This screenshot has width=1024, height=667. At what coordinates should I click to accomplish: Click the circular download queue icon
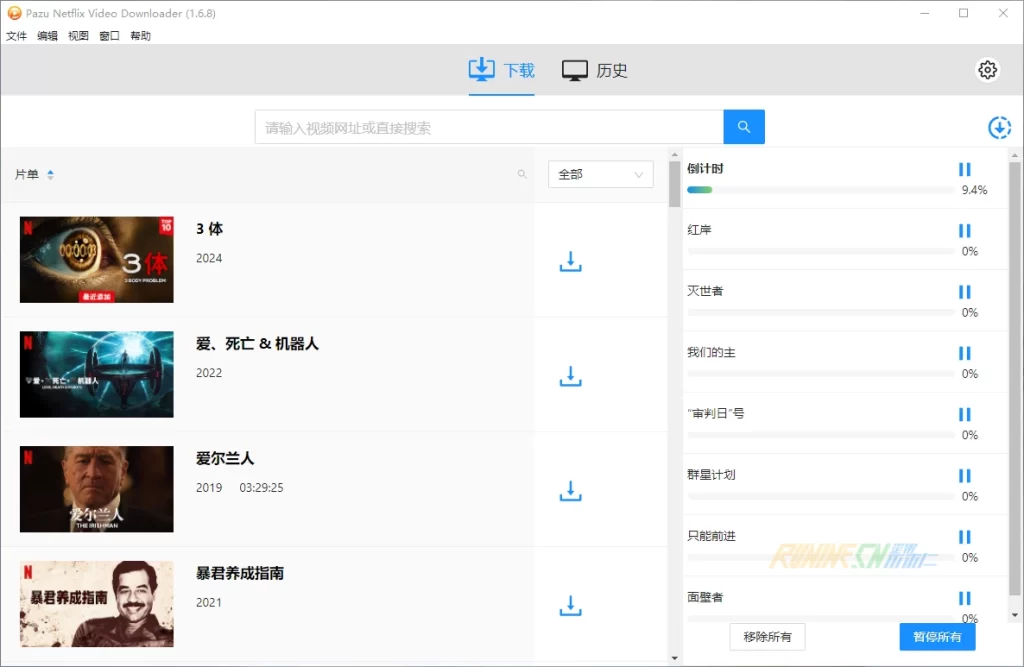pos(999,128)
